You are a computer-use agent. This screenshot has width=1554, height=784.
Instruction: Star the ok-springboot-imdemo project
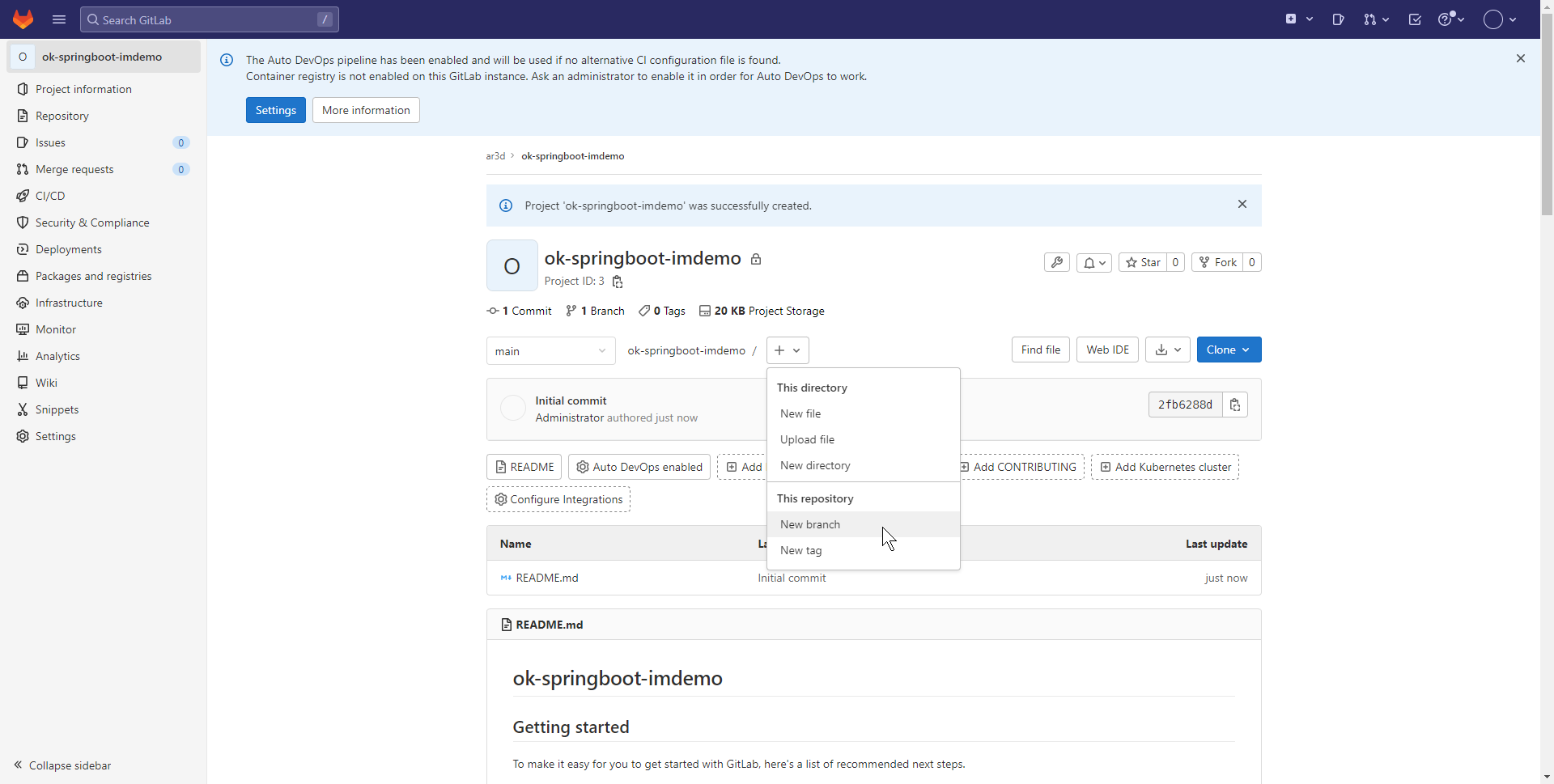click(x=1143, y=262)
